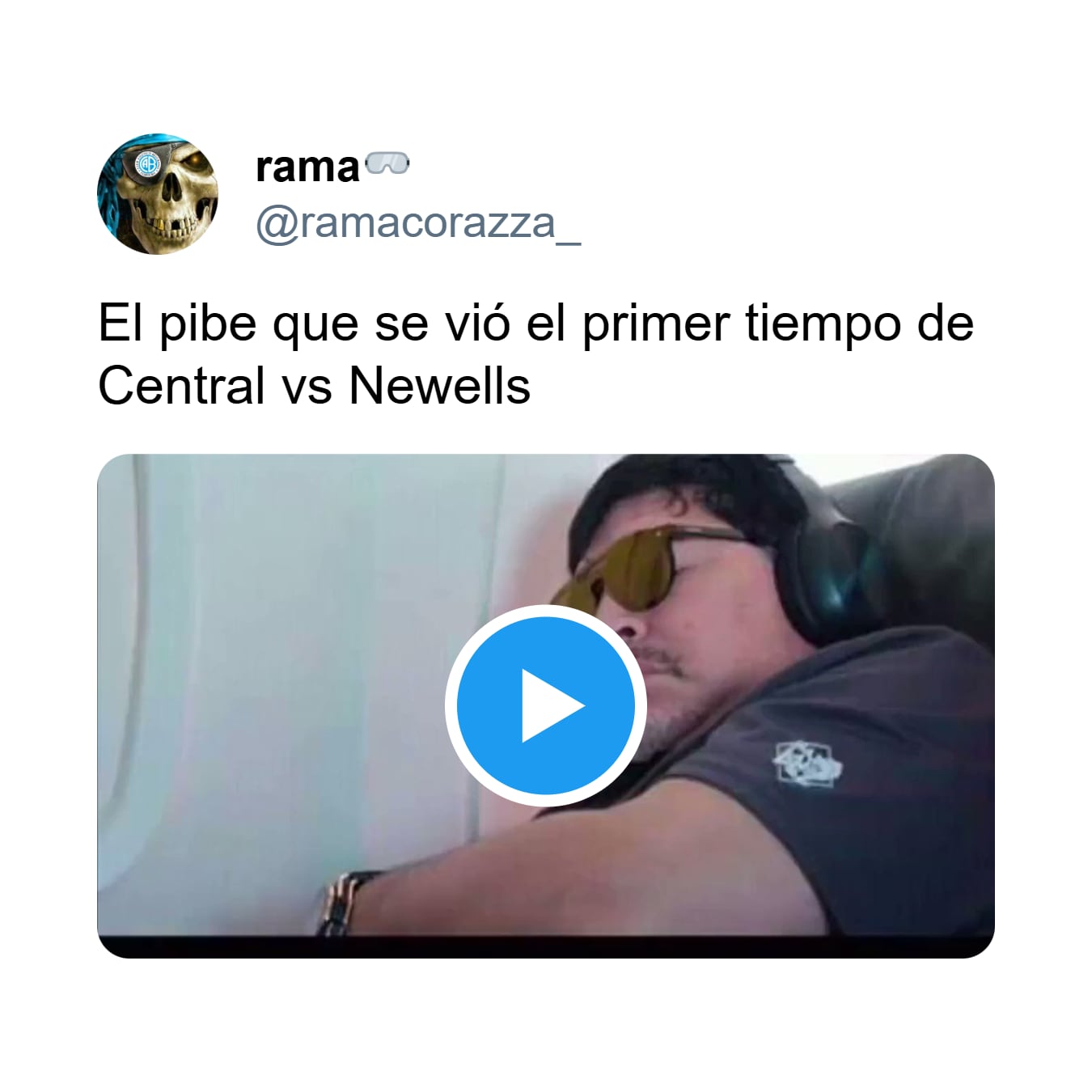1092x1092 pixels.
Task: Click the white logo on the gray shirt
Action: click(x=808, y=761)
